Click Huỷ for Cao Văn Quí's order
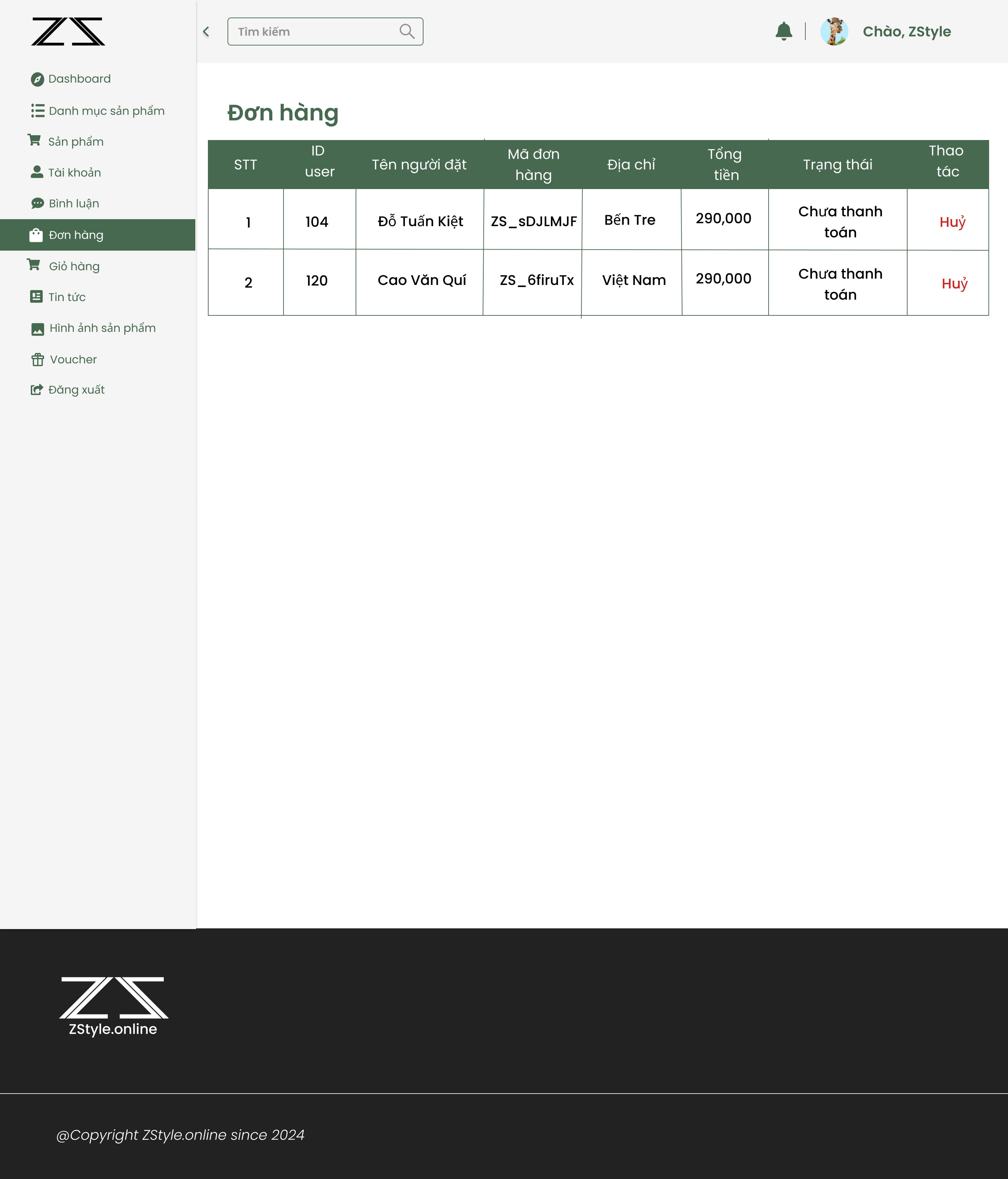This screenshot has width=1008, height=1179. point(954,283)
